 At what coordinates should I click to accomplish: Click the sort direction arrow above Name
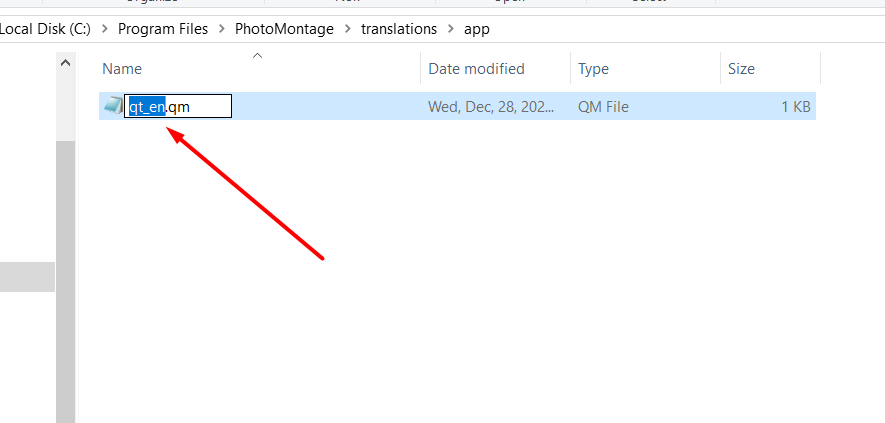coord(257,55)
